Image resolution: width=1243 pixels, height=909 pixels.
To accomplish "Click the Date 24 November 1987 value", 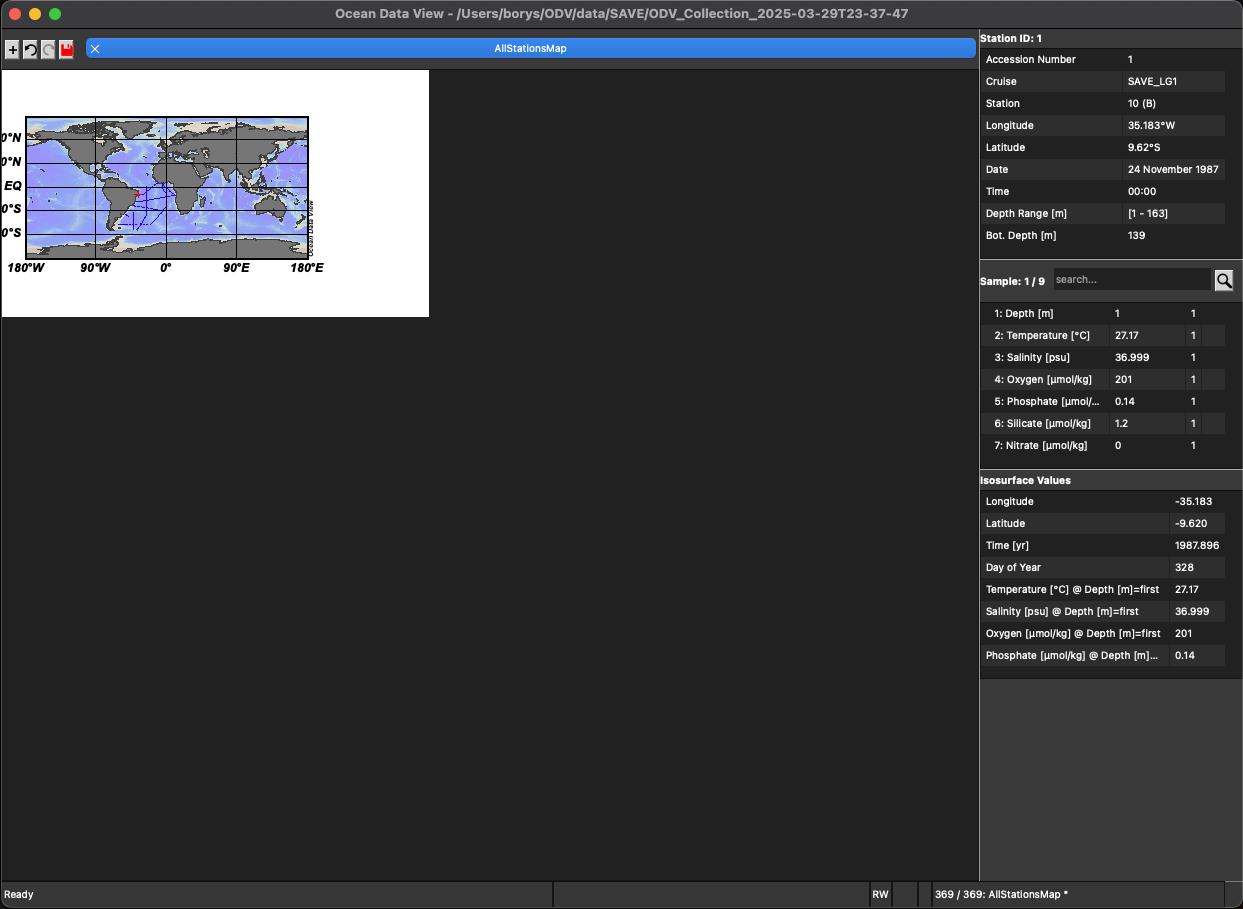I will click(x=1173, y=170).
